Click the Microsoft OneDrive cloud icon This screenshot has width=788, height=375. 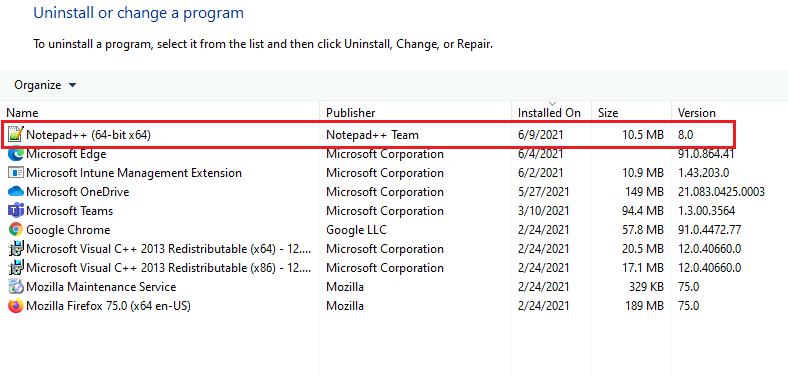tap(16, 192)
